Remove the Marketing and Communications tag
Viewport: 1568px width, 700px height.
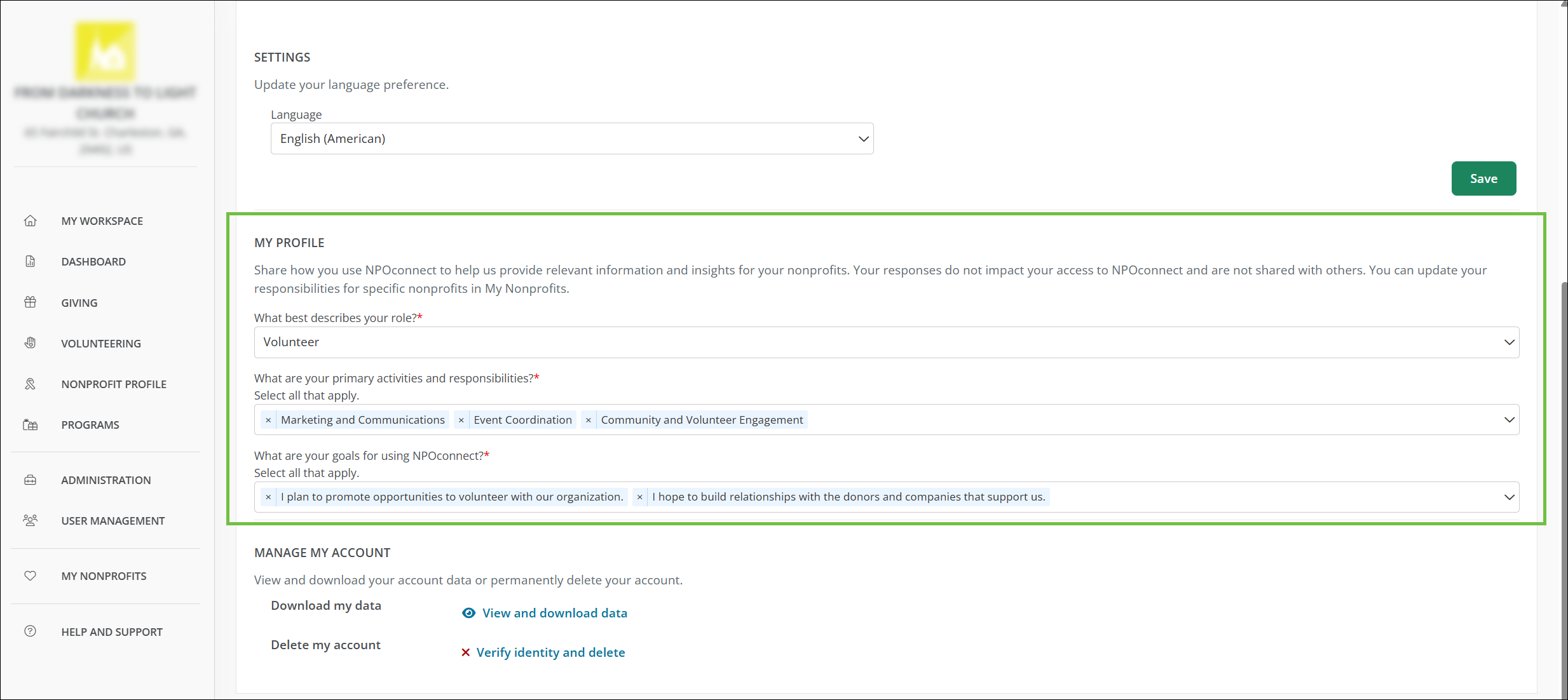tap(268, 420)
